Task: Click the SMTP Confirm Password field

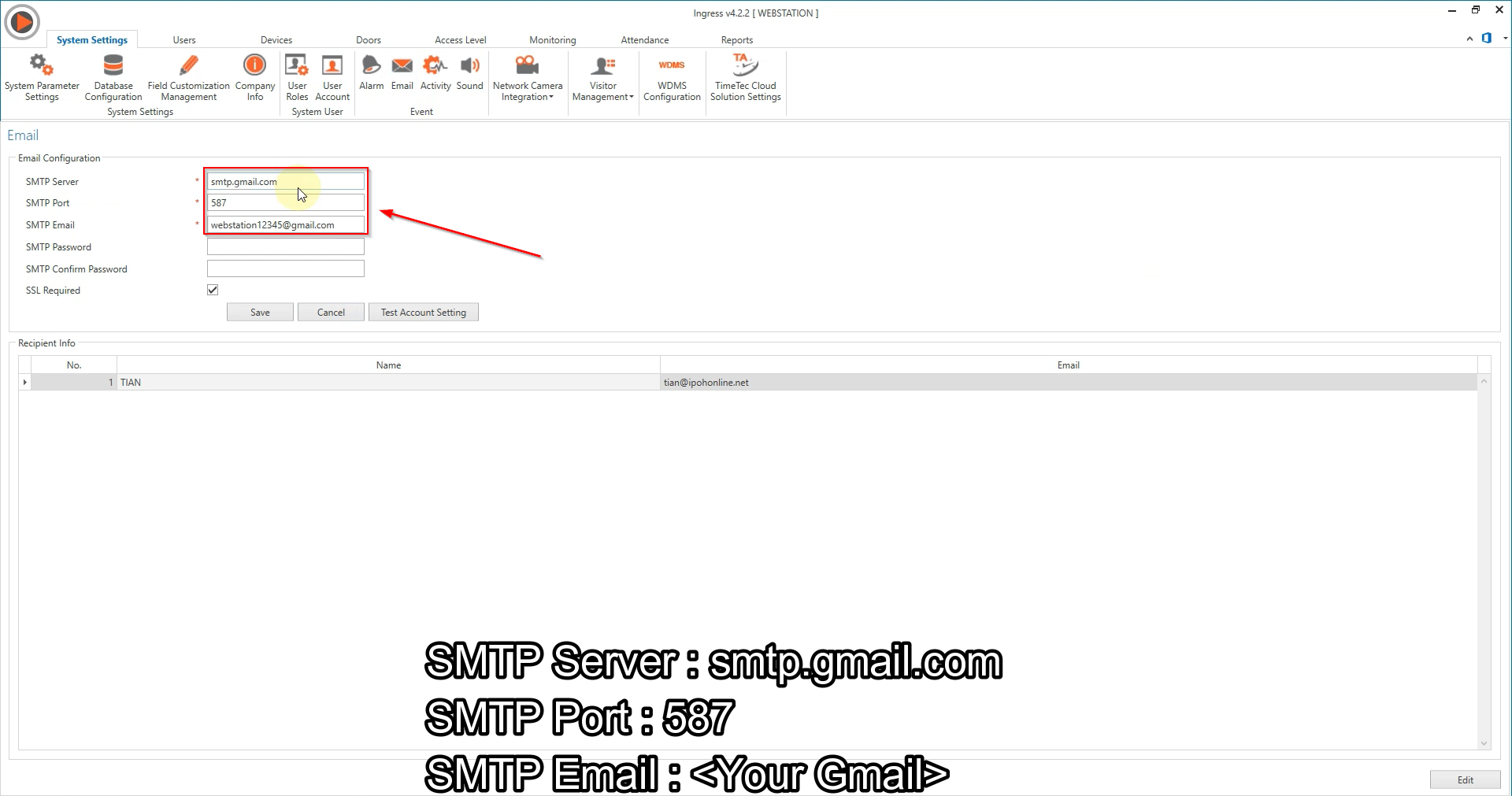Action: pos(286,269)
